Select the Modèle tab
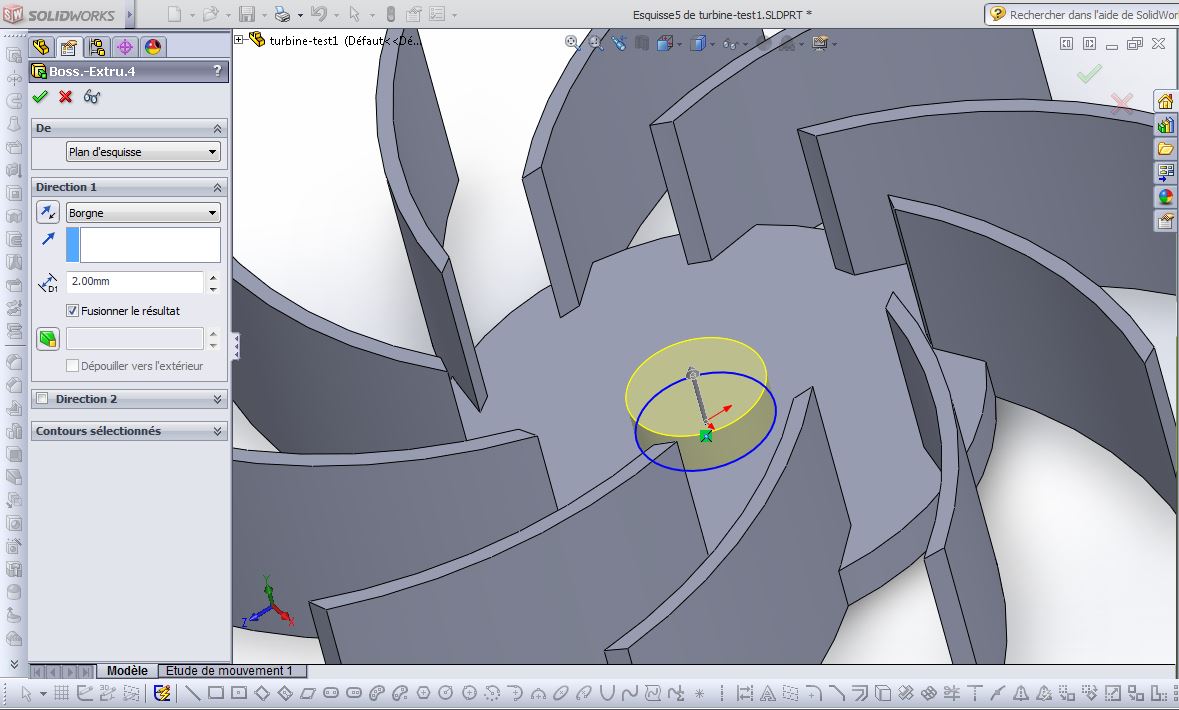The width and height of the screenshot is (1179, 710). 126,671
